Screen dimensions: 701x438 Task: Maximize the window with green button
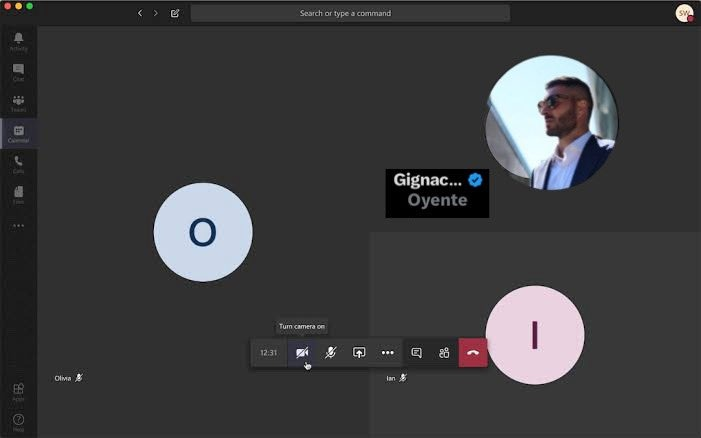point(30,6)
